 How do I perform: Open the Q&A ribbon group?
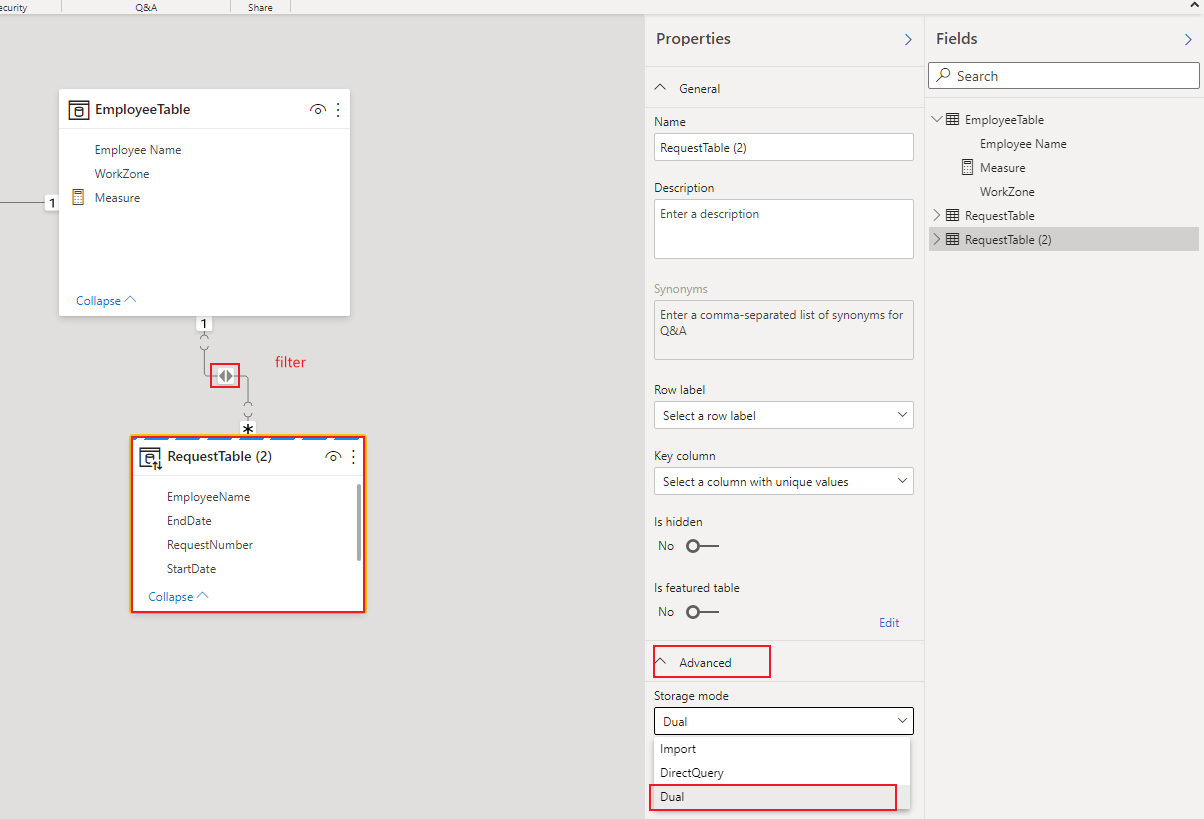(x=146, y=6)
